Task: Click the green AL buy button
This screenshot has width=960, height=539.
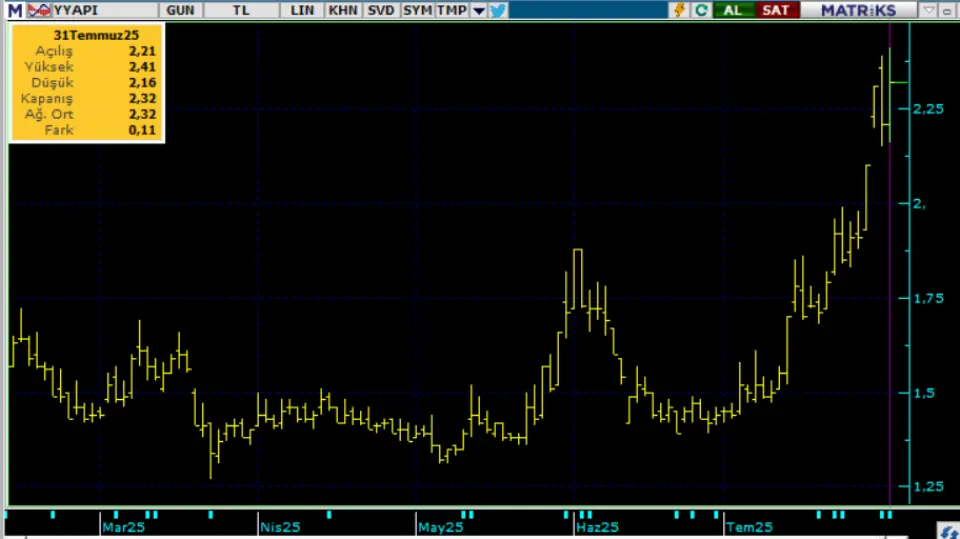Action: (x=733, y=10)
